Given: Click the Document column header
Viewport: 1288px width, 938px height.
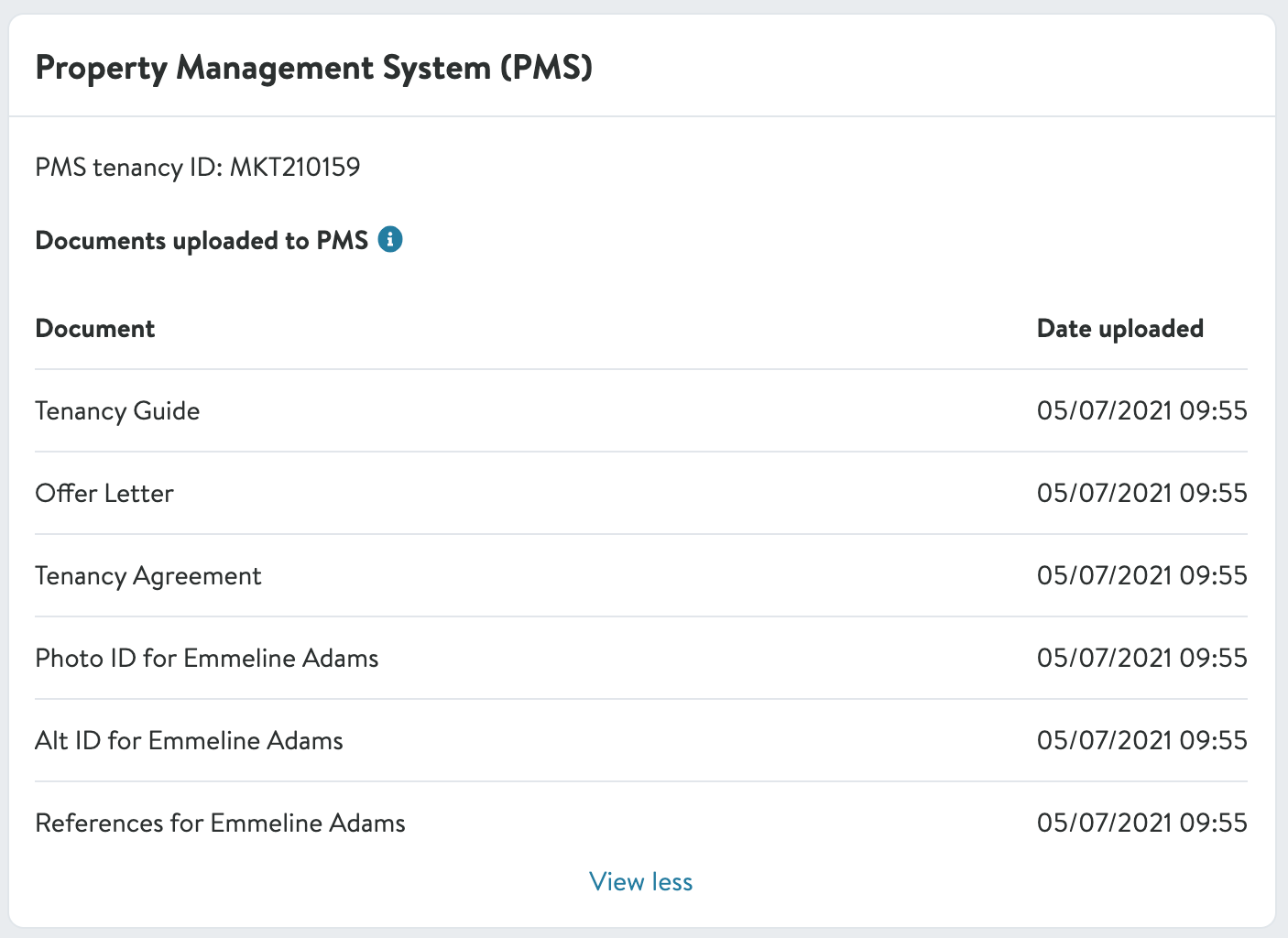Looking at the screenshot, I should [95, 329].
